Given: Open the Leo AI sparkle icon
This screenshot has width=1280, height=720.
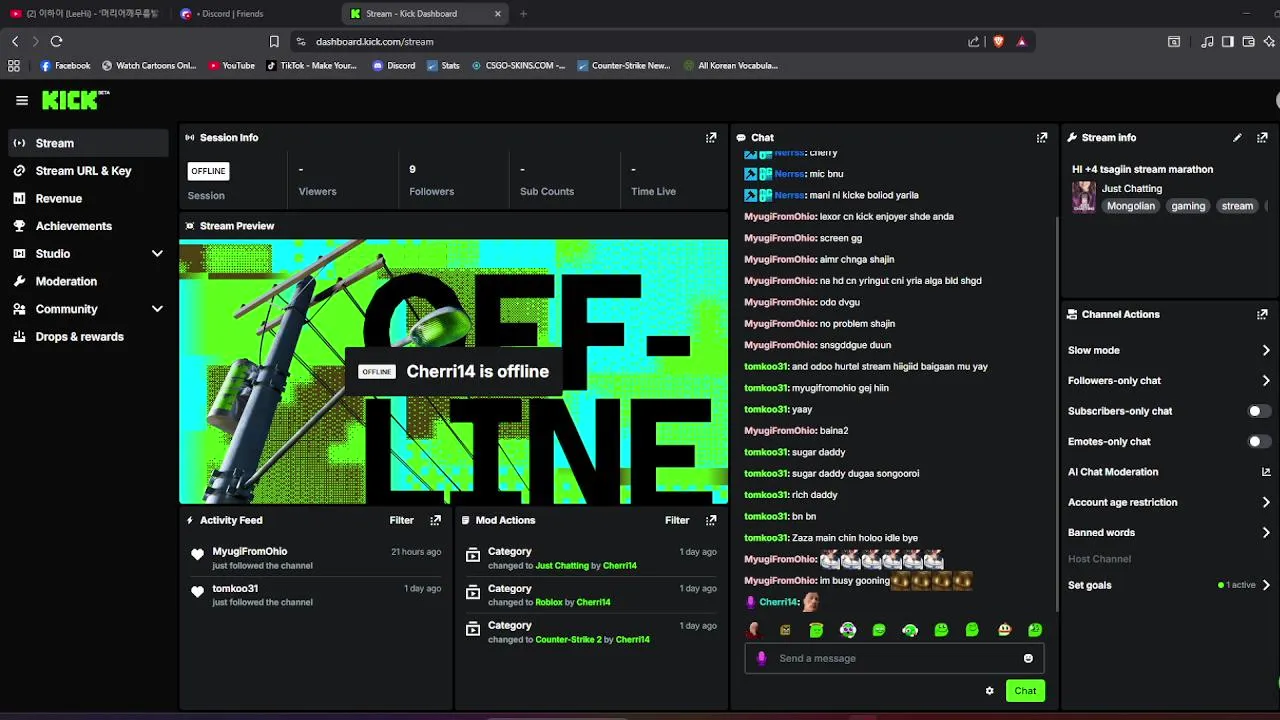Looking at the screenshot, I should tap(1270, 41).
